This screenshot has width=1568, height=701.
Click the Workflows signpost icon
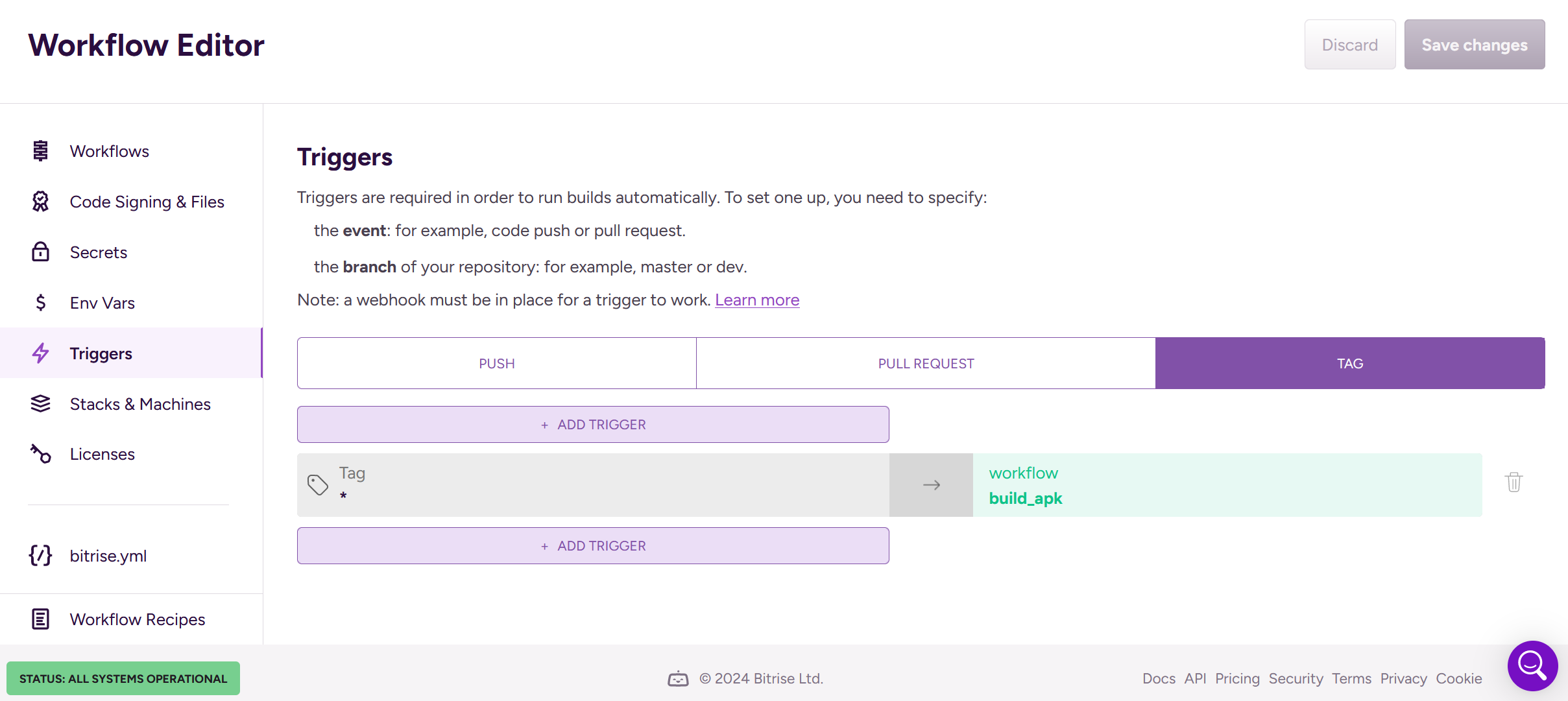pos(40,151)
